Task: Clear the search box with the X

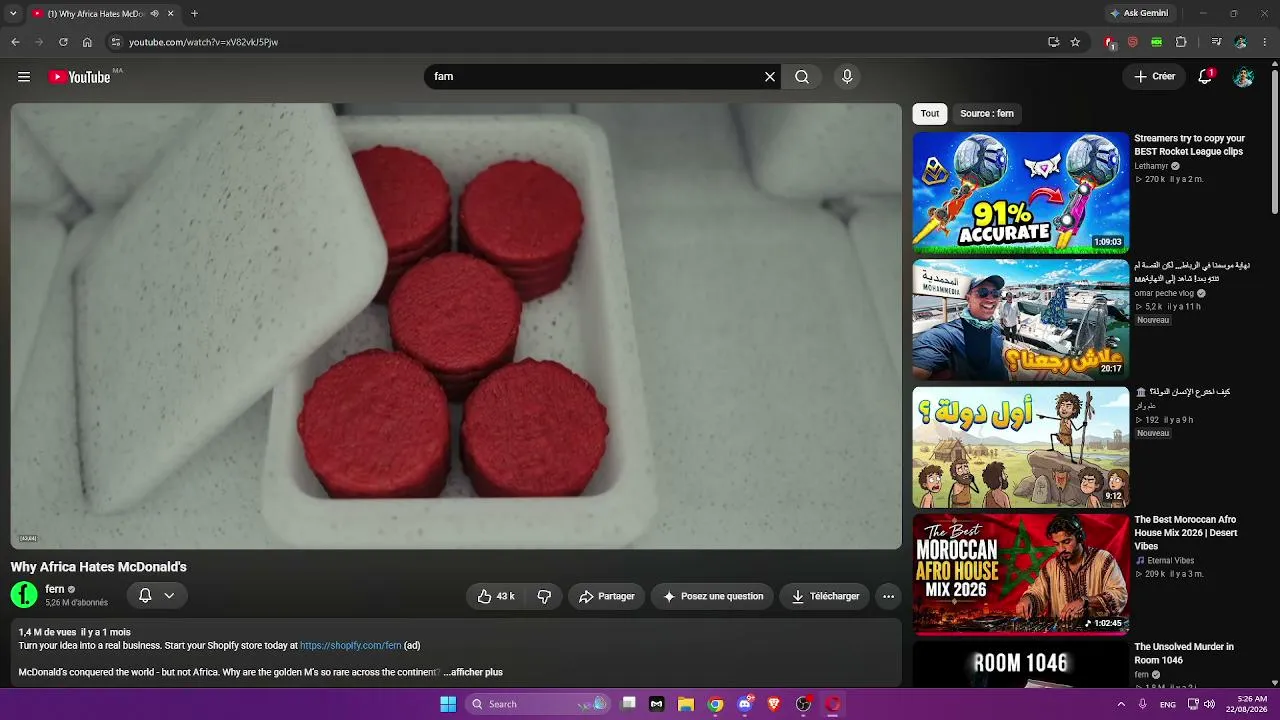Action: pos(770,77)
